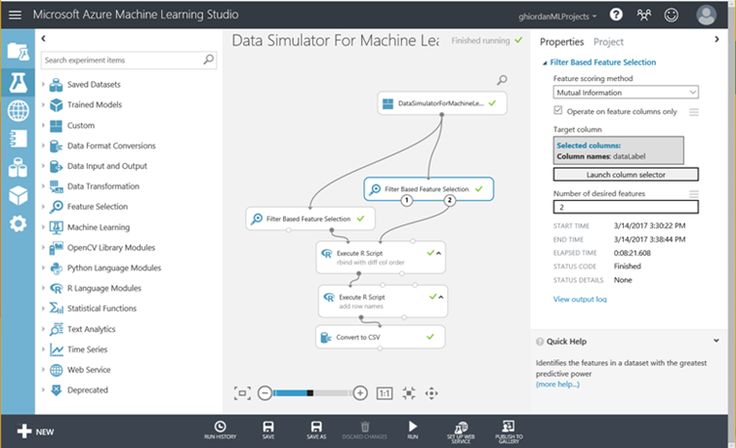The width and height of the screenshot is (736, 448).
Task: Open the more help link
Action: [558, 384]
